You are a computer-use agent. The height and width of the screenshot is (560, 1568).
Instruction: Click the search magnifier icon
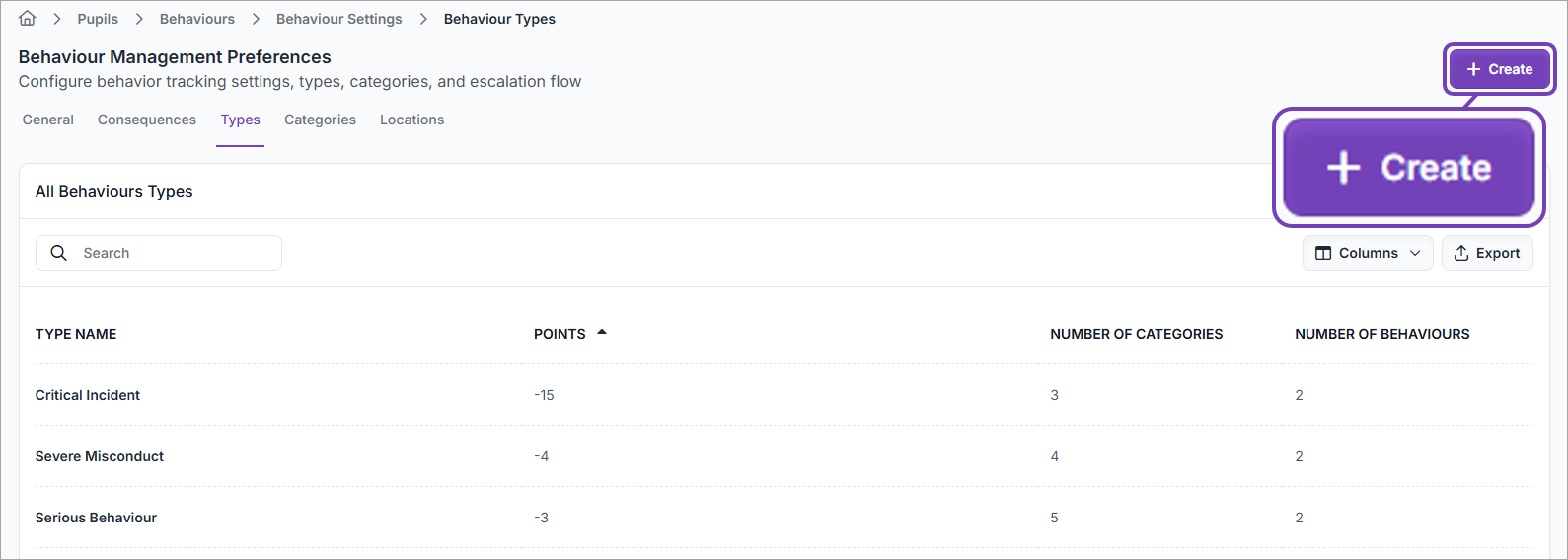point(59,253)
